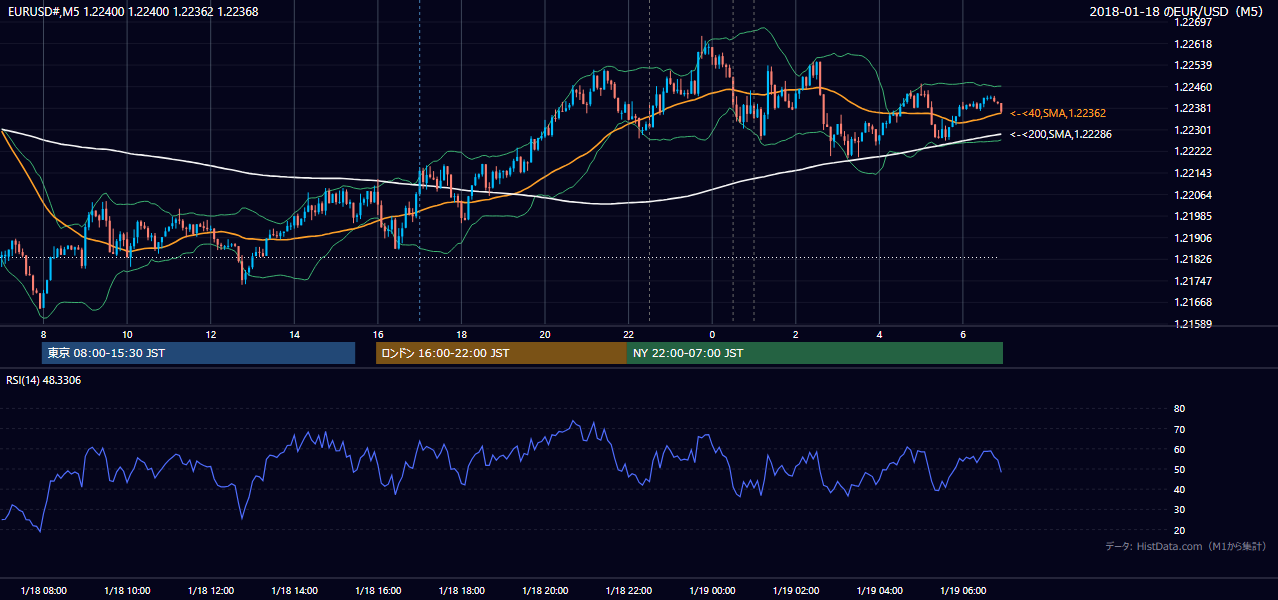The height and width of the screenshot is (600, 1278).
Task: Click RSI scale value 40
Action: [1179, 489]
